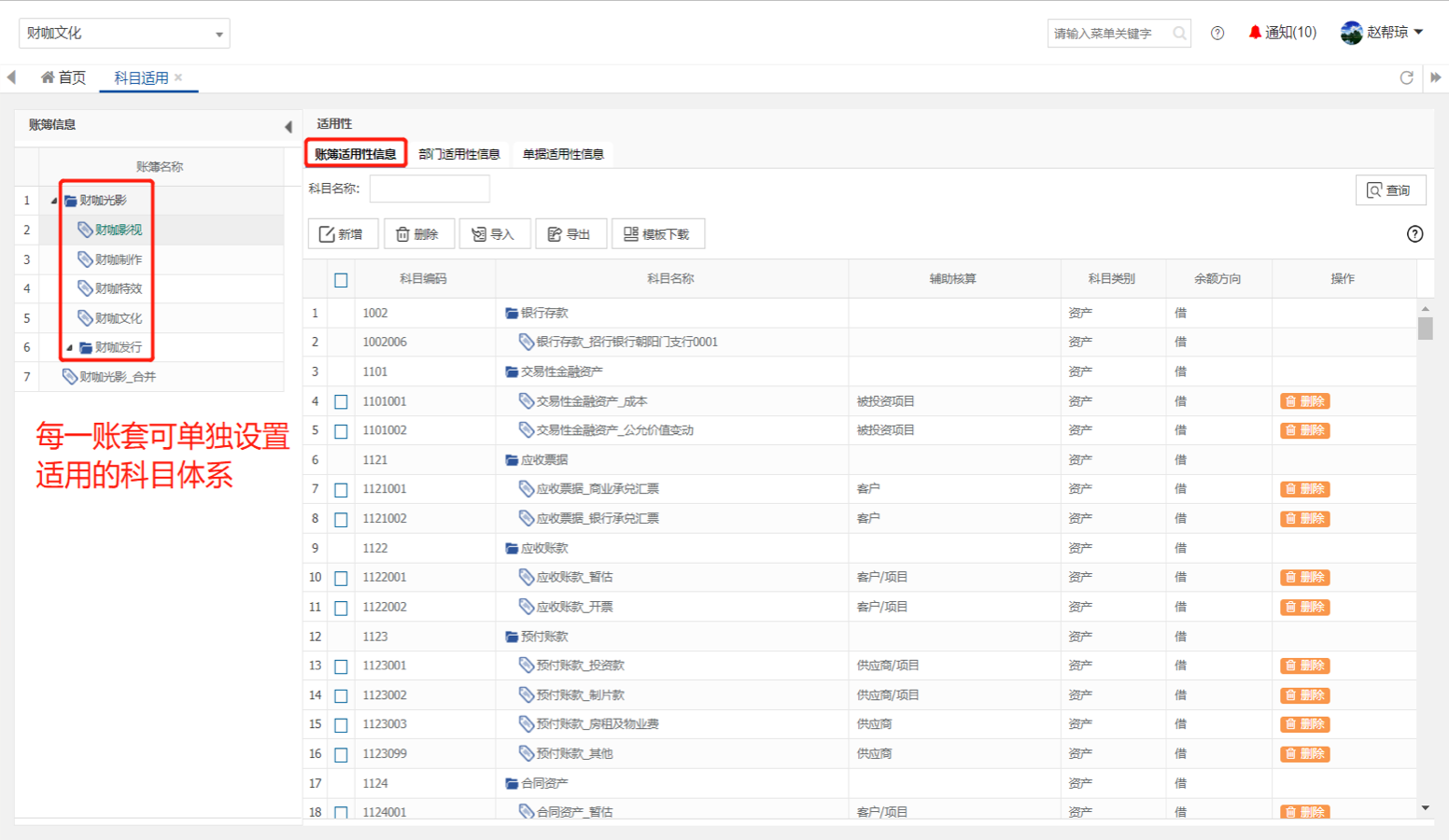Screen dimensions: 1449x840
Task: Toggle the select-all checkbox in table header
Action: [x=341, y=280]
